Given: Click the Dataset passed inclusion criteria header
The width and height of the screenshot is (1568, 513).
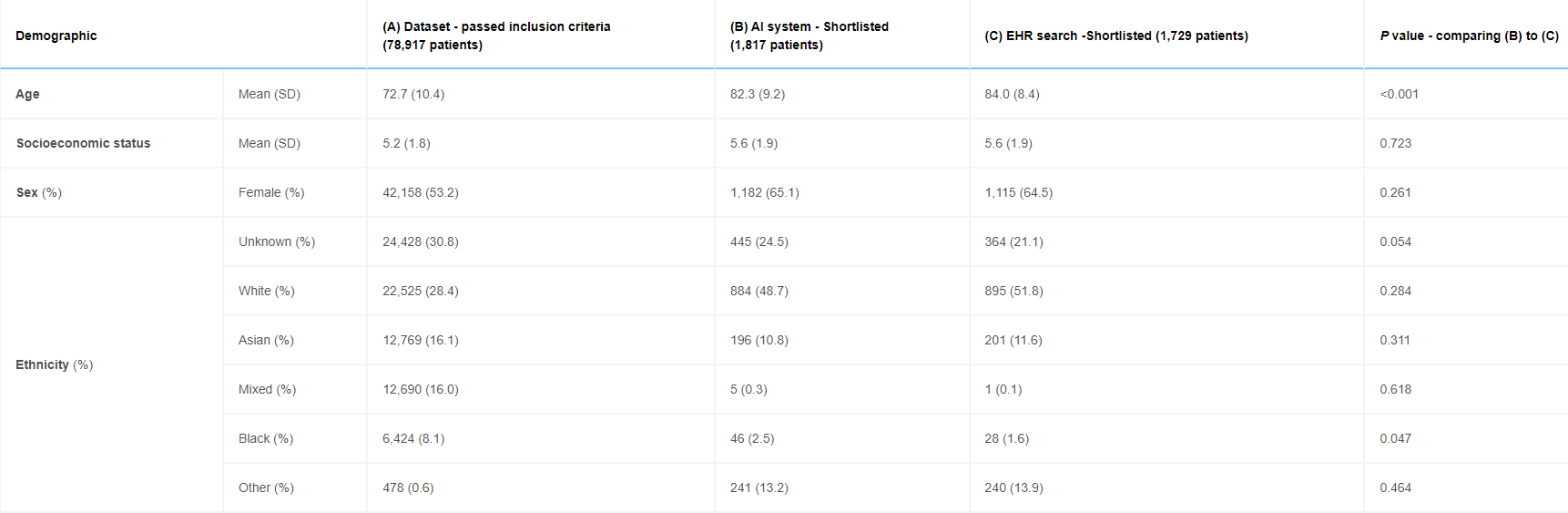Looking at the screenshot, I should click(496, 36).
